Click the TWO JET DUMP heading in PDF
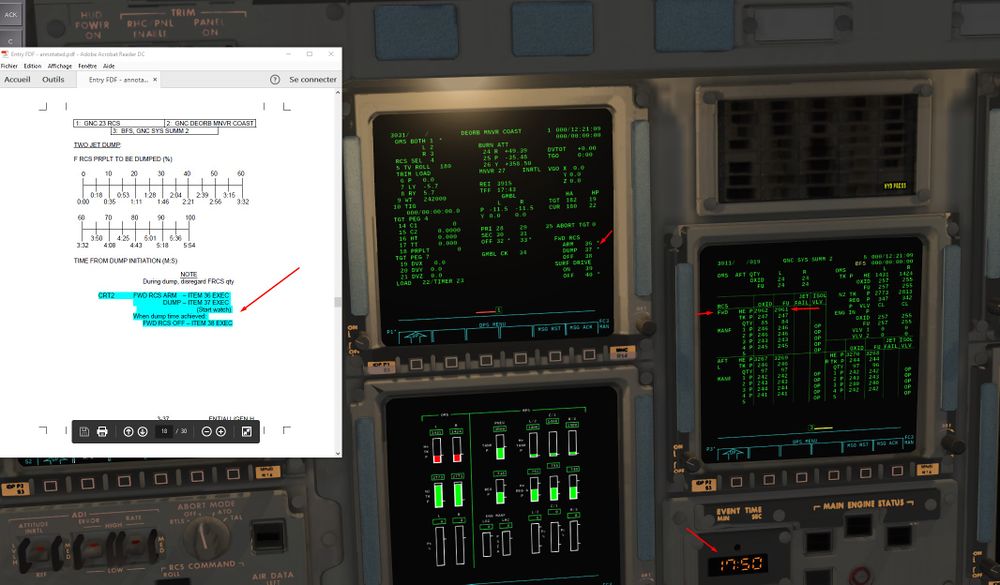Viewport: 1000px width, 585px height. 97,145
